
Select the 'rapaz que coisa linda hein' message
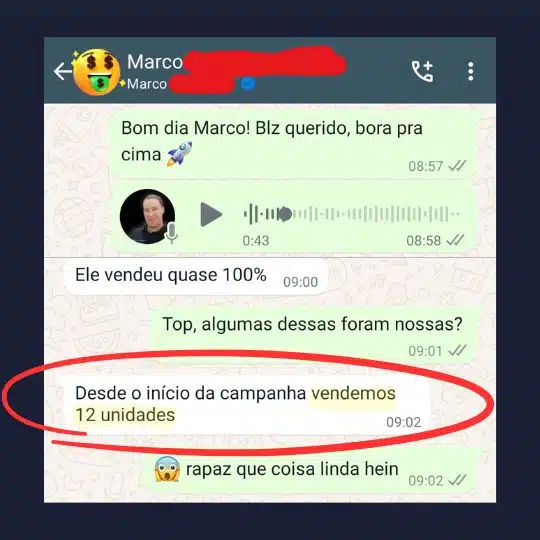(x=313, y=469)
